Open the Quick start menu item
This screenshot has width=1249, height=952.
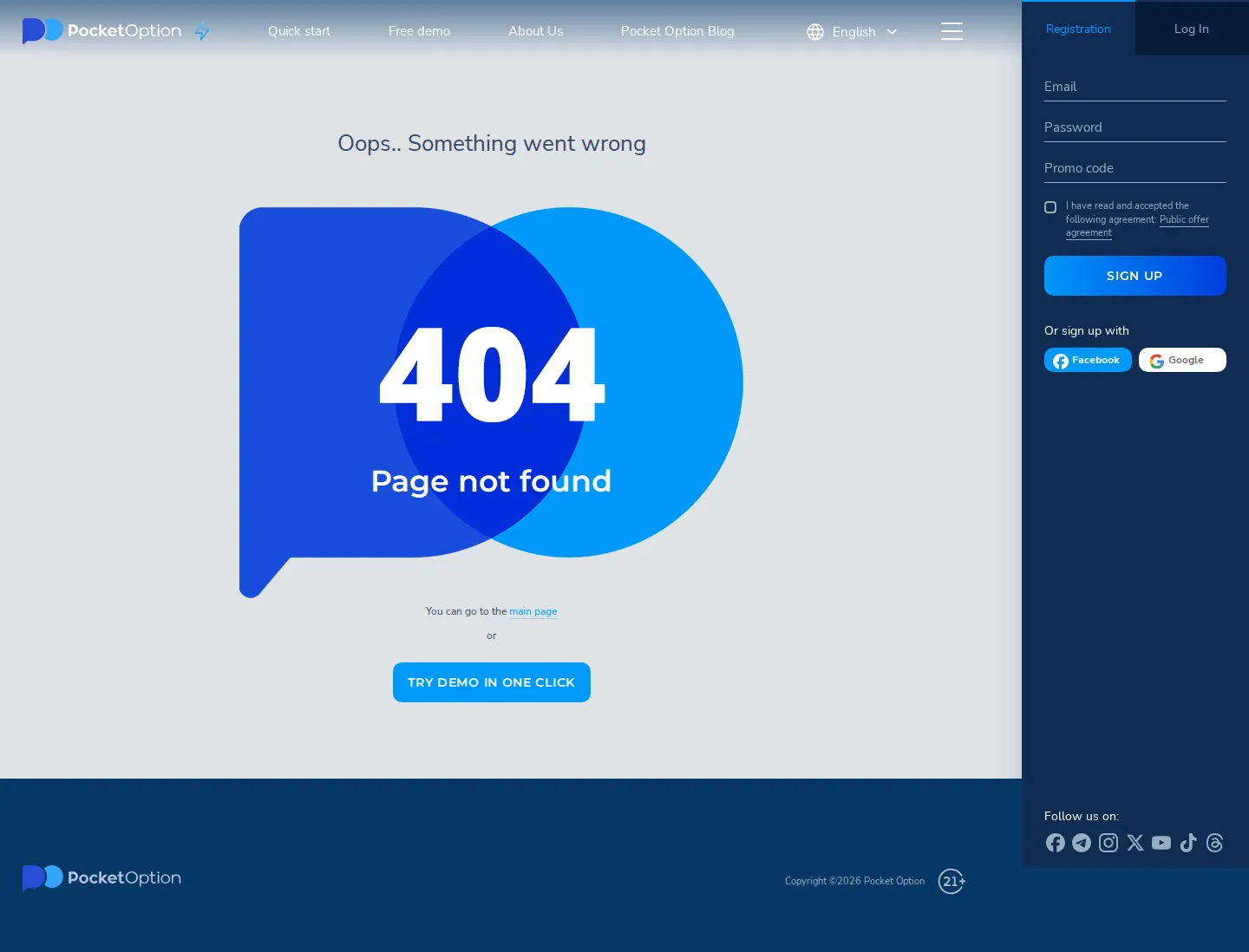[299, 31]
